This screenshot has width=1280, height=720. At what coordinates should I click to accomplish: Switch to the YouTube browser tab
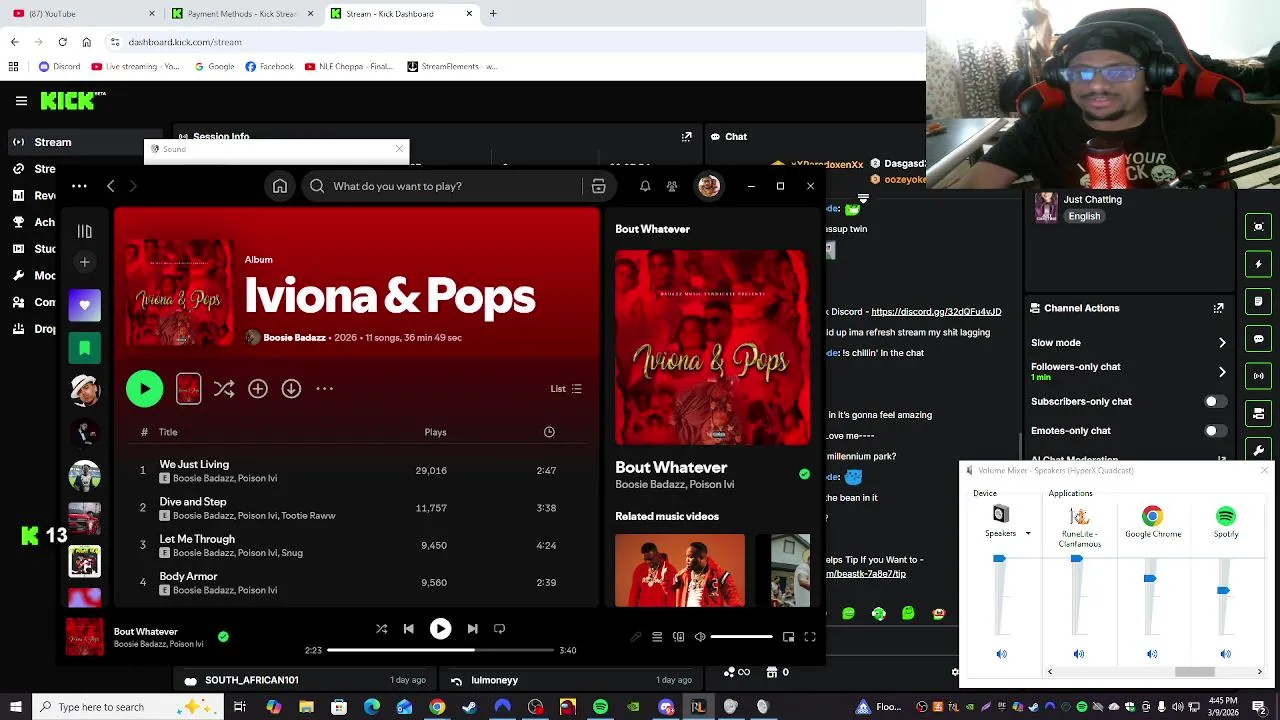[78, 14]
